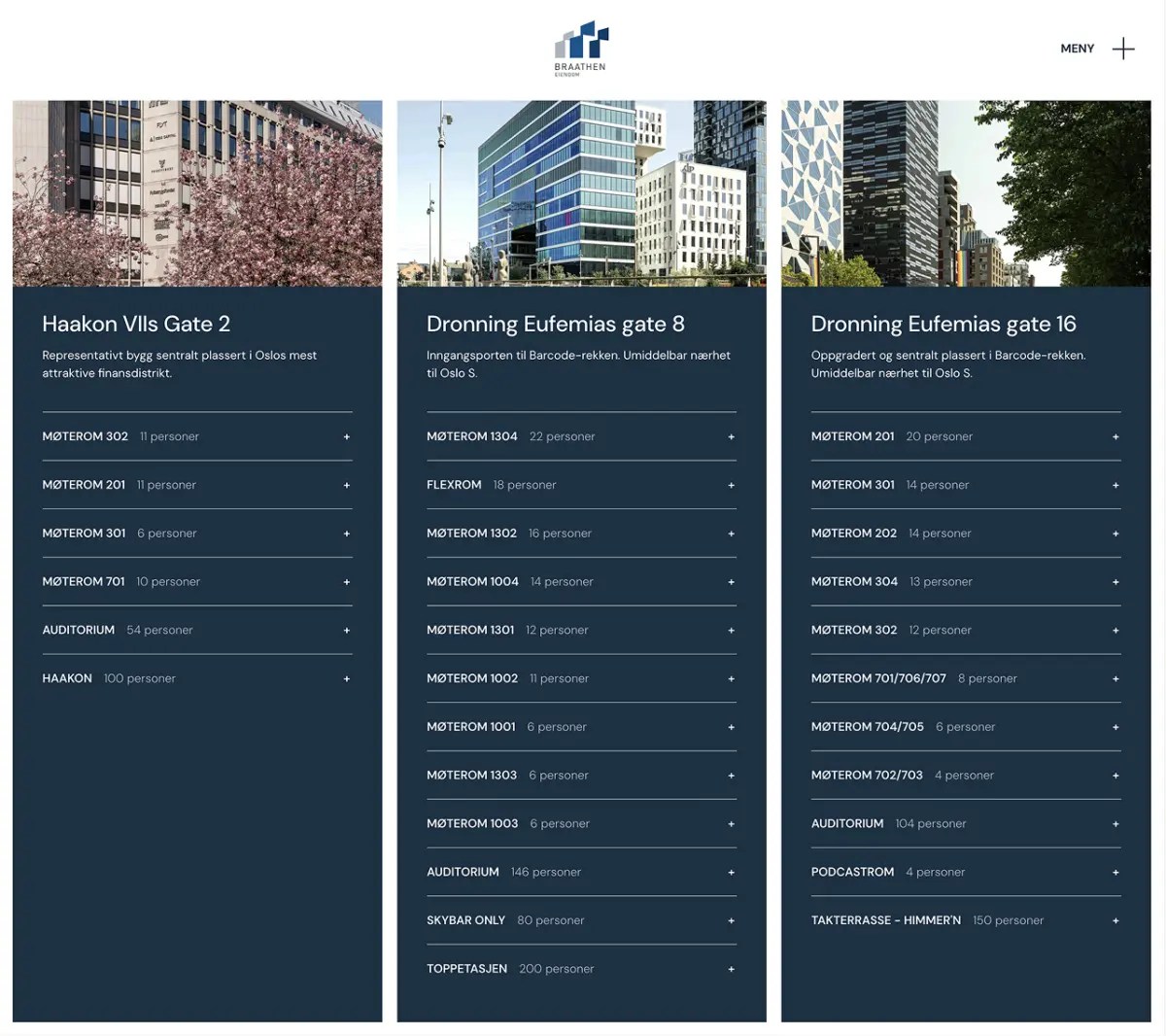Click plus icon beside Møterom 1002

click(732, 678)
